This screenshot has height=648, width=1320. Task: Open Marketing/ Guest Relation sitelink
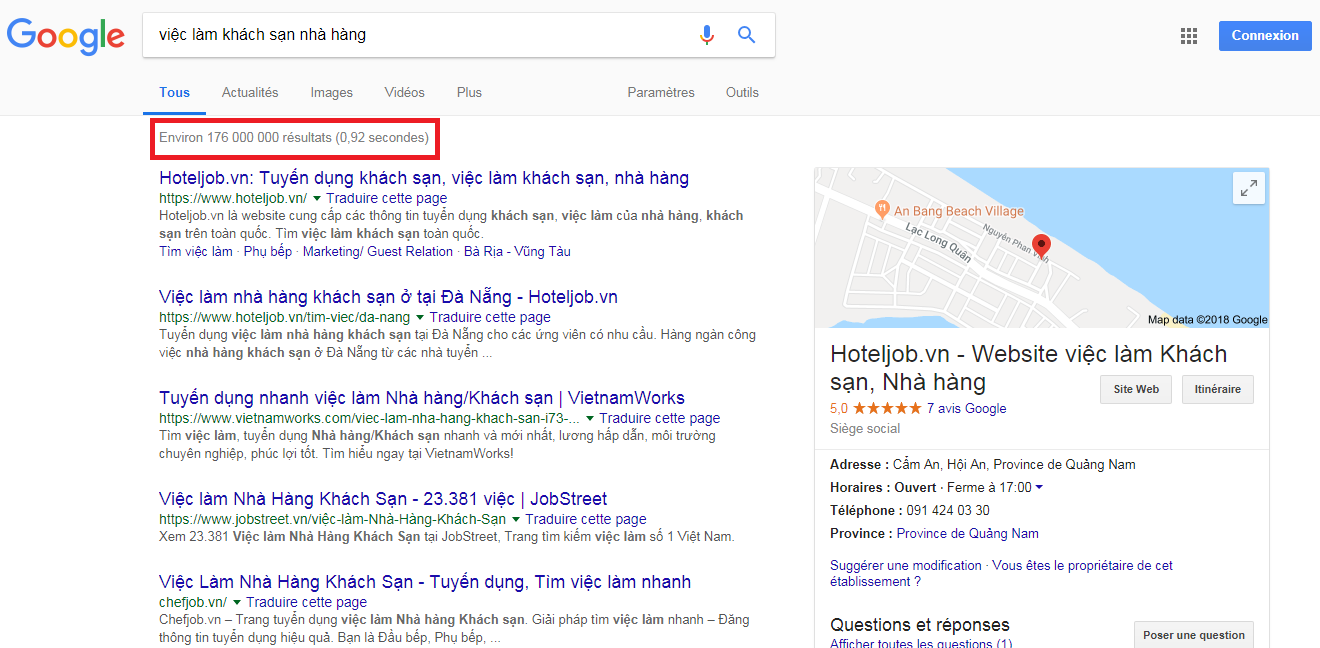coord(378,251)
